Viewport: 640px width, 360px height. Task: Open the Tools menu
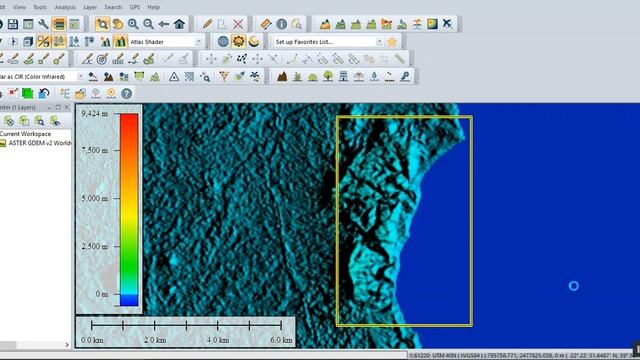coord(40,7)
